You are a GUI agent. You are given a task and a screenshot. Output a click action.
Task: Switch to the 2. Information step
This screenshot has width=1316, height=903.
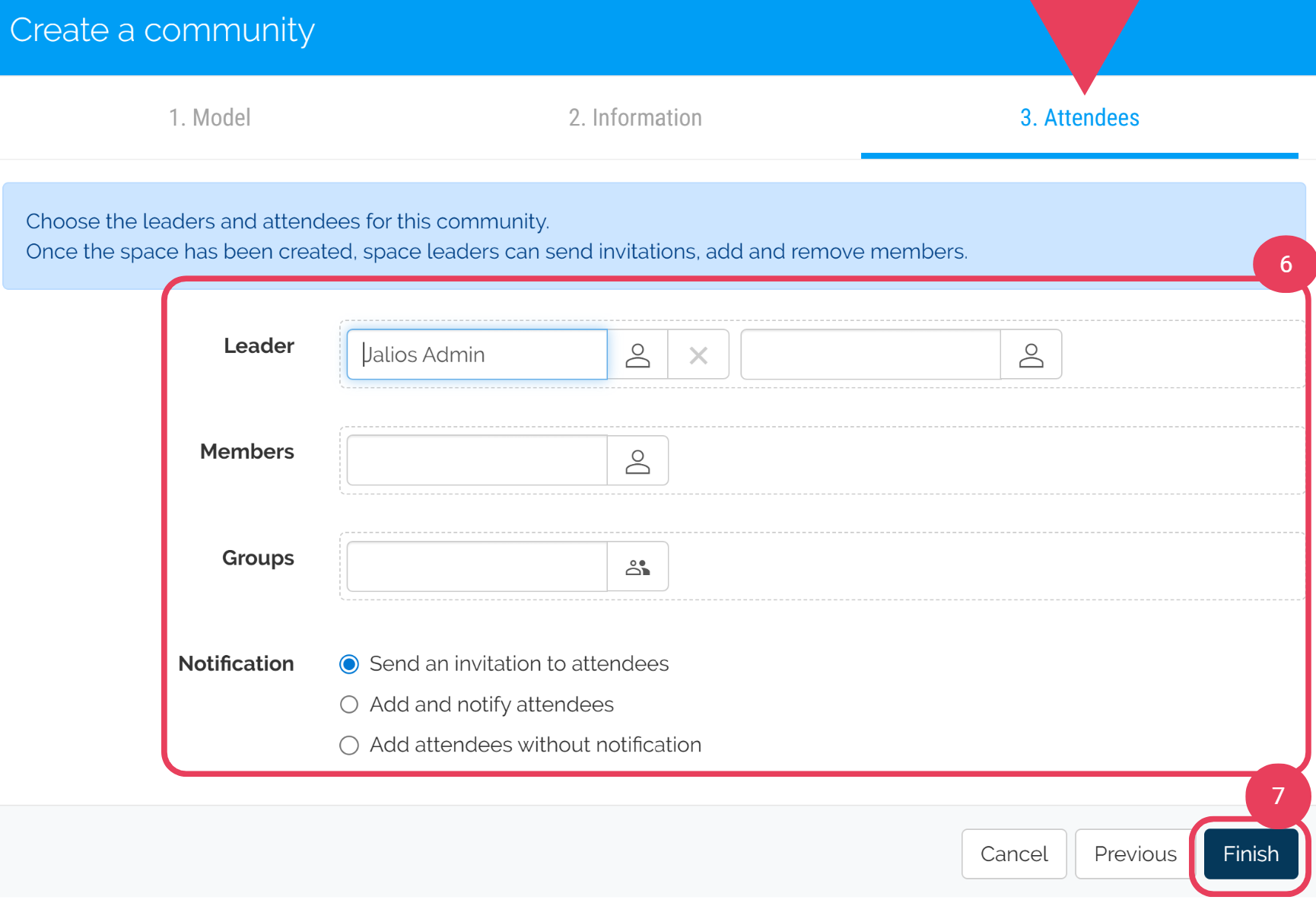click(635, 118)
